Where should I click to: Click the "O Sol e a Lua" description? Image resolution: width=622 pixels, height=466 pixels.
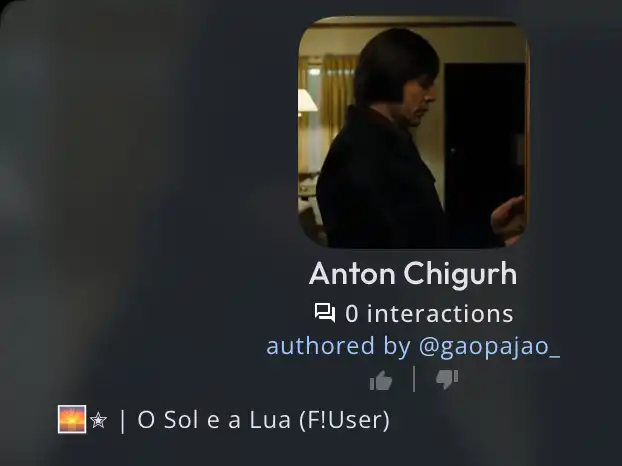click(x=214, y=420)
